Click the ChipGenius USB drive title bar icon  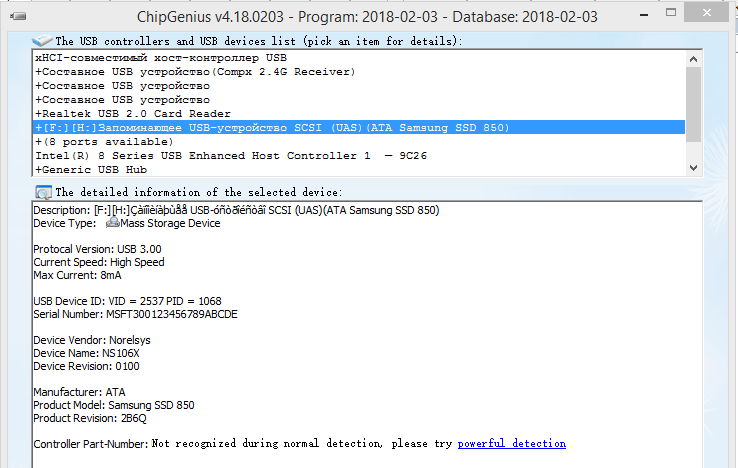(x=18, y=16)
